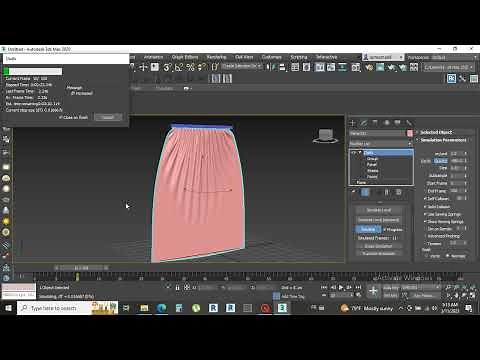Toggle the Percent Snap icon

190,67
